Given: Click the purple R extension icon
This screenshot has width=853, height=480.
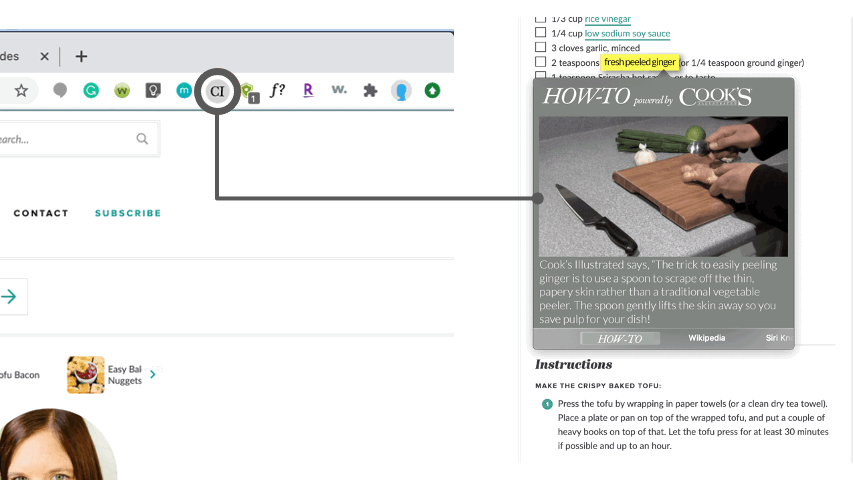Looking at the screenshot, I should 308,90.
